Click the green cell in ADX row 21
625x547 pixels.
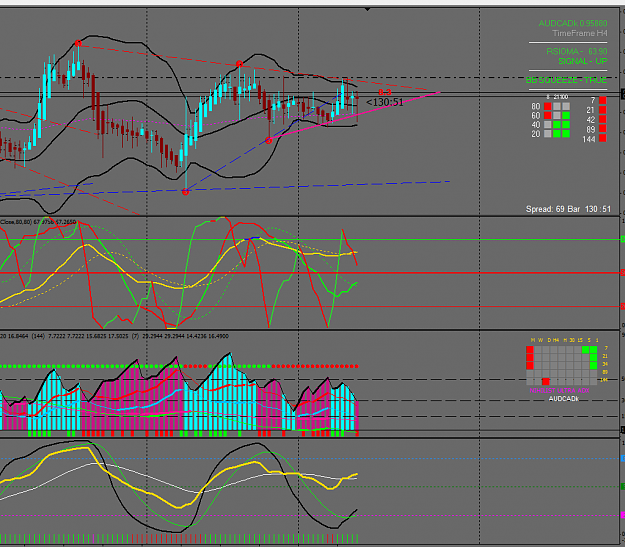click(x=594, y=358)
